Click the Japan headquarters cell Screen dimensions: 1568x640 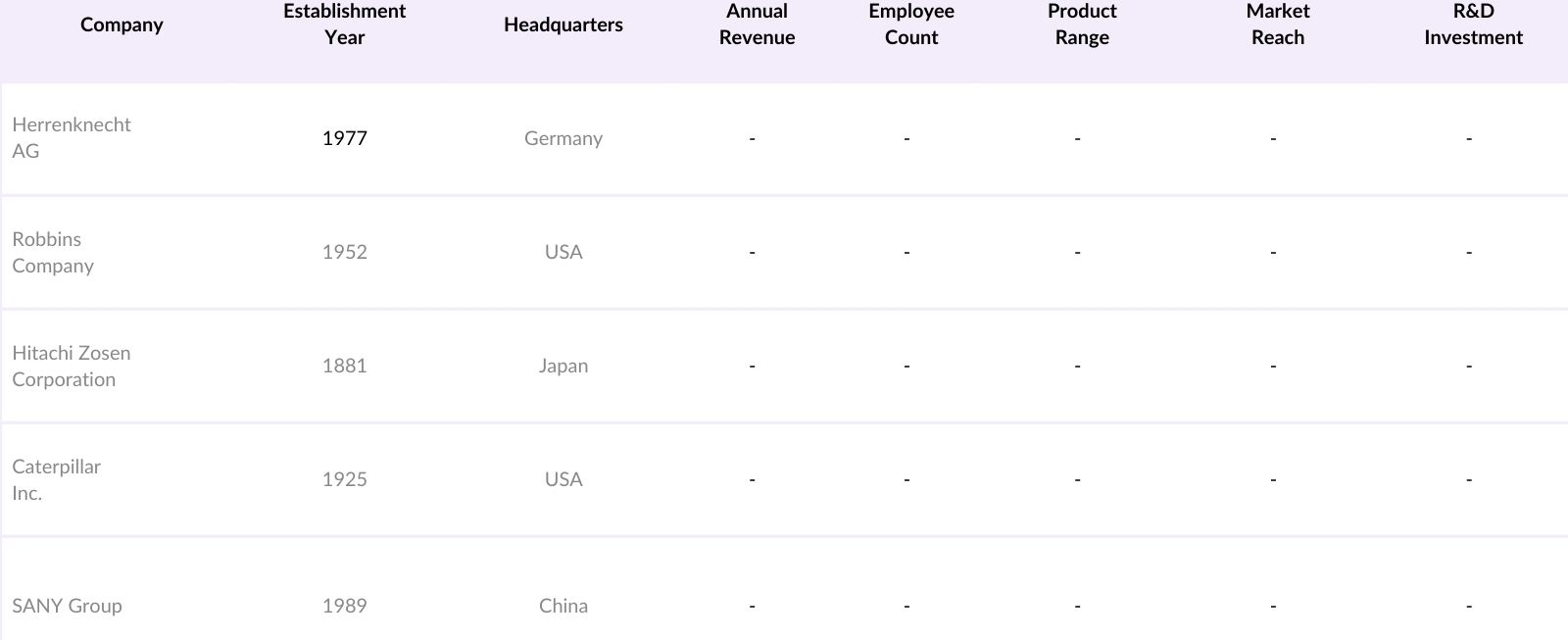coord(563,366)
